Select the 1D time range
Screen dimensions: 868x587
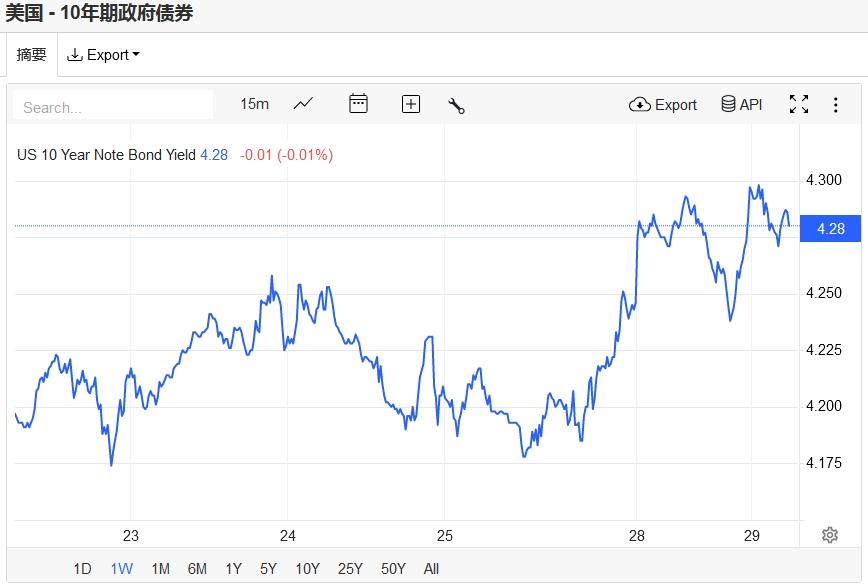82,569
